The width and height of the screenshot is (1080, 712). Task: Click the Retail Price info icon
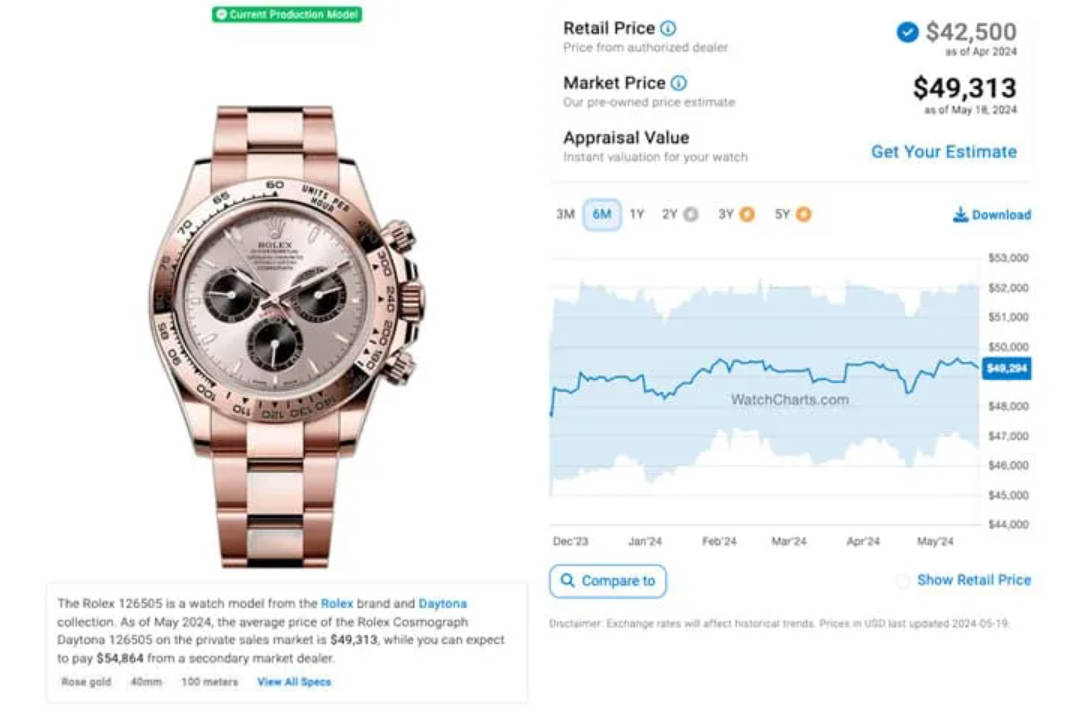coord(668,28)
